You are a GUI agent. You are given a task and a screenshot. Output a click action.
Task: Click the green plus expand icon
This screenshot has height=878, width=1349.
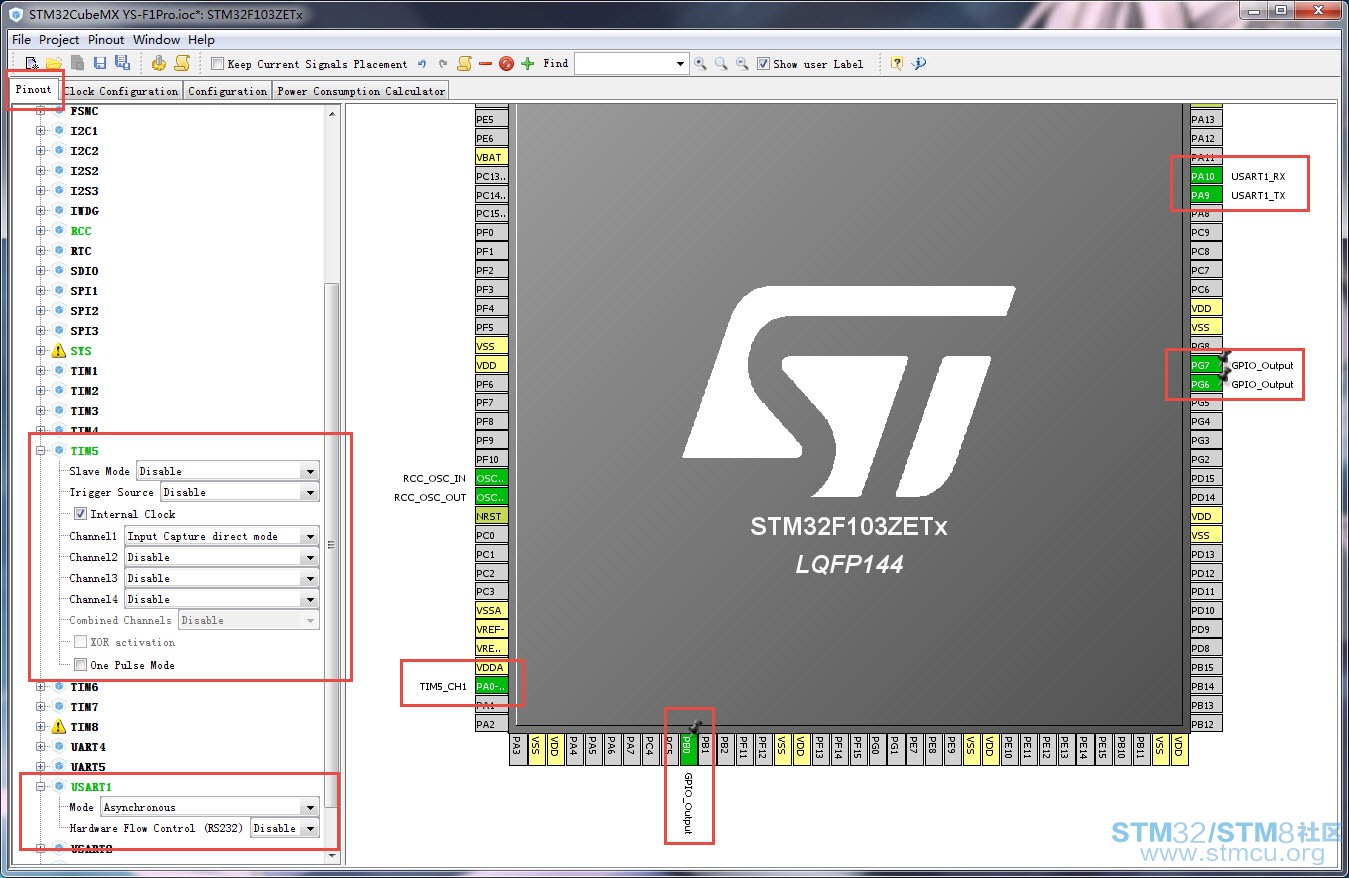click(x=527, y=64)
